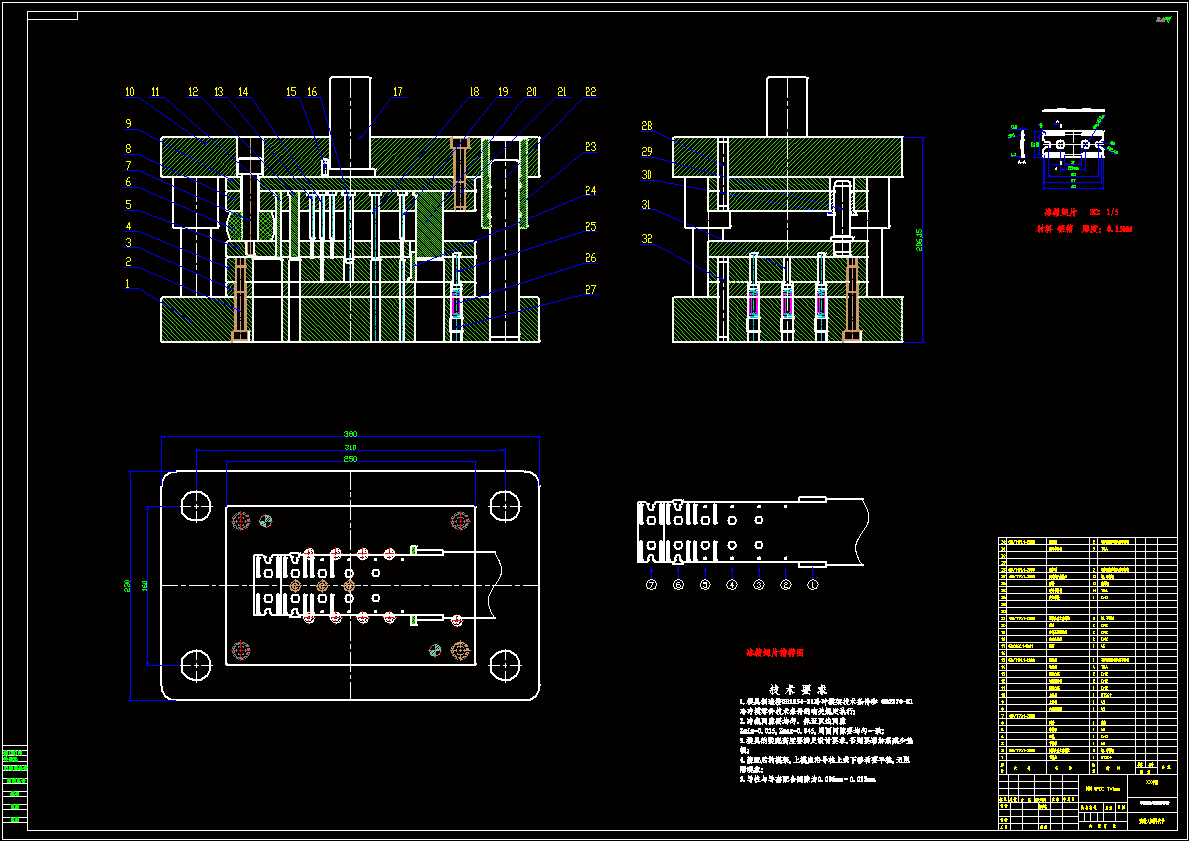
Task: Select the 206.15 height dimension text
Action: [919, 240]
